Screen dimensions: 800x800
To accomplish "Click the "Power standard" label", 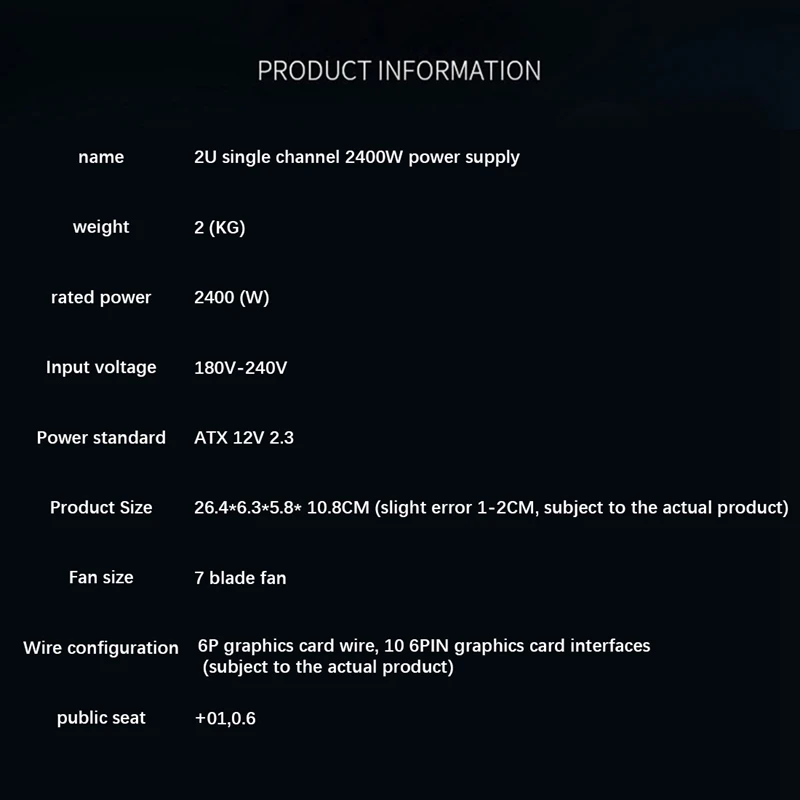I will tap(101, 437).
